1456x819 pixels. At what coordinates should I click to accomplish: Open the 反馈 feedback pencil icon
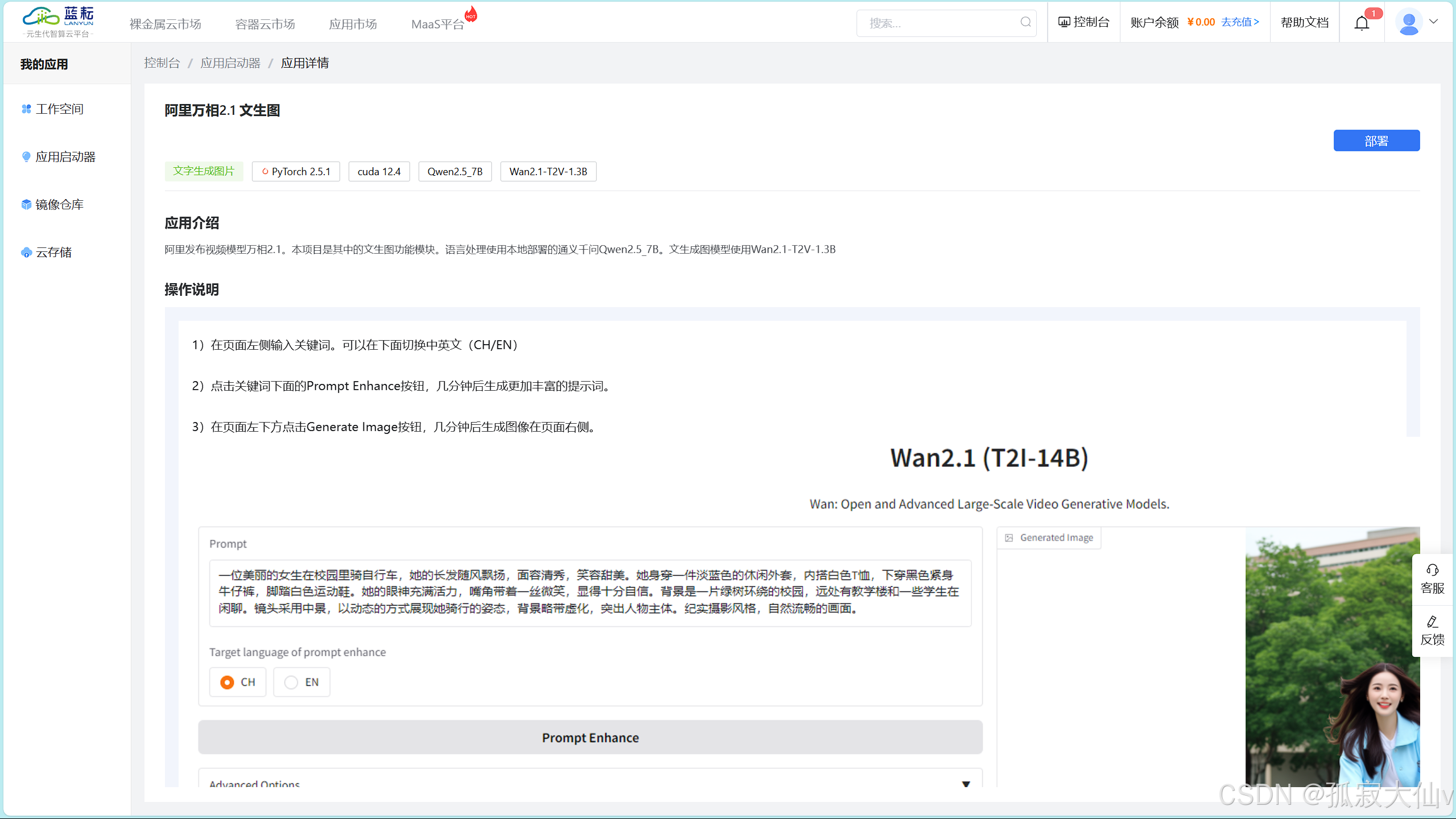1432,622
